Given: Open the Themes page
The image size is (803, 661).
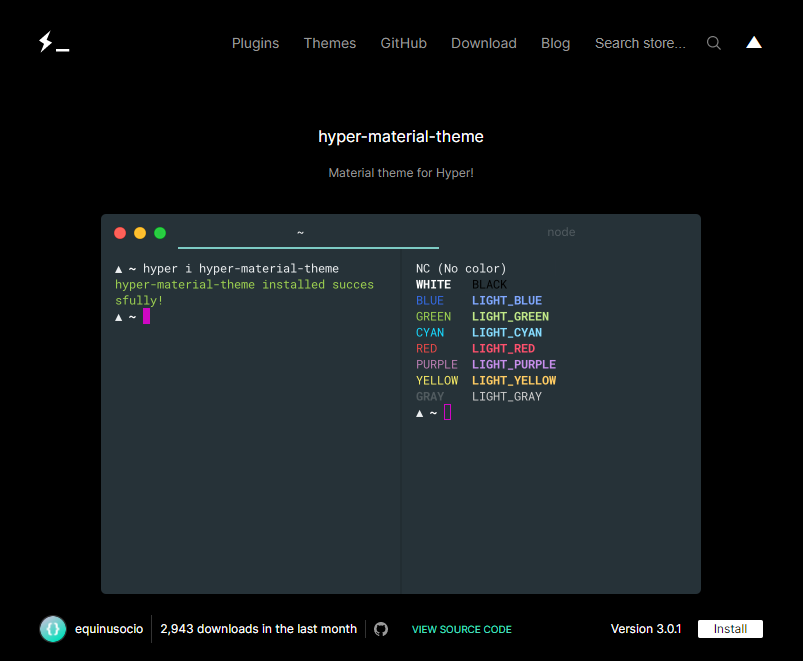Looking at the screenshot, I should [330, 43].
